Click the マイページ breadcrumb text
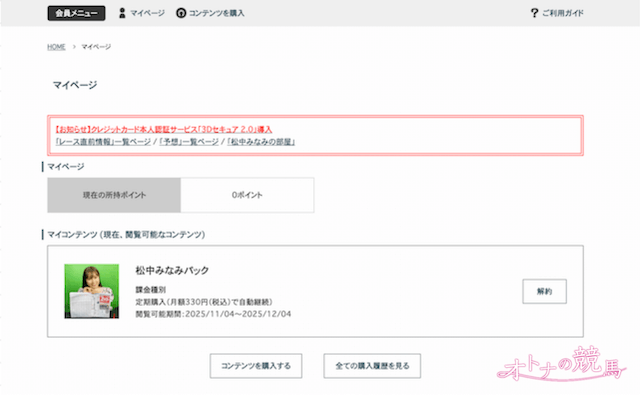This screenshot has width=640, height=396. coord(96,47)
